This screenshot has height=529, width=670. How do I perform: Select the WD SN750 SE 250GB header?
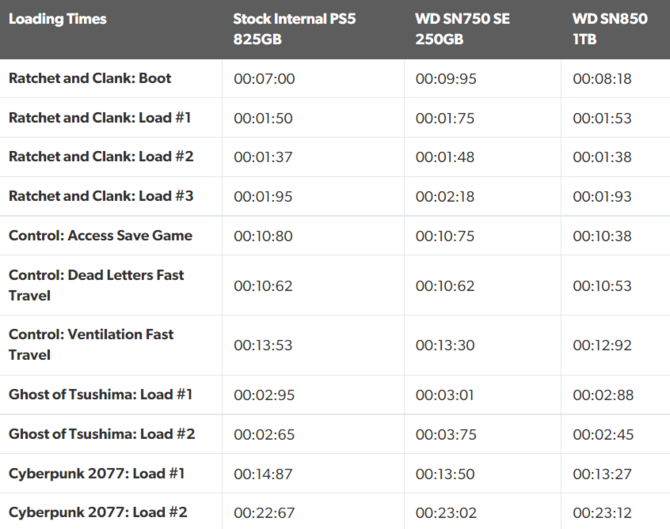point(463,29)
